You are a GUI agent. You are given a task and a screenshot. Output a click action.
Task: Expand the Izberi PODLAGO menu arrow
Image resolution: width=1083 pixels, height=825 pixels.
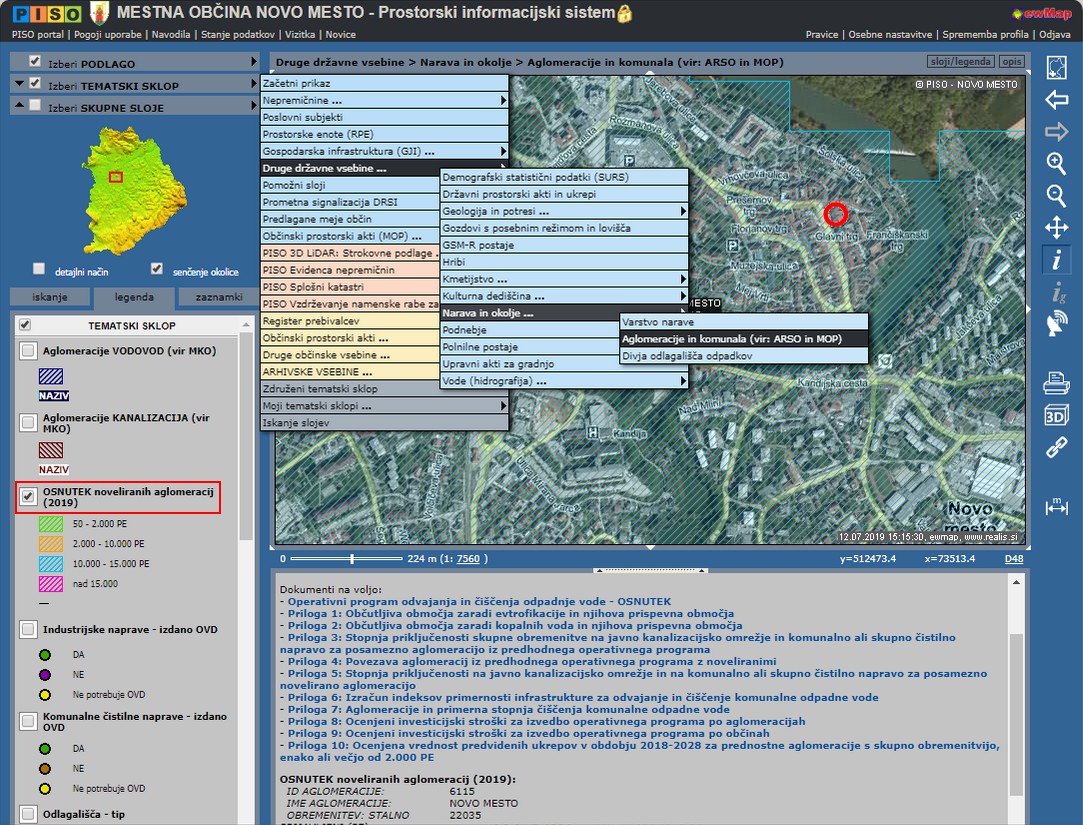254,62
